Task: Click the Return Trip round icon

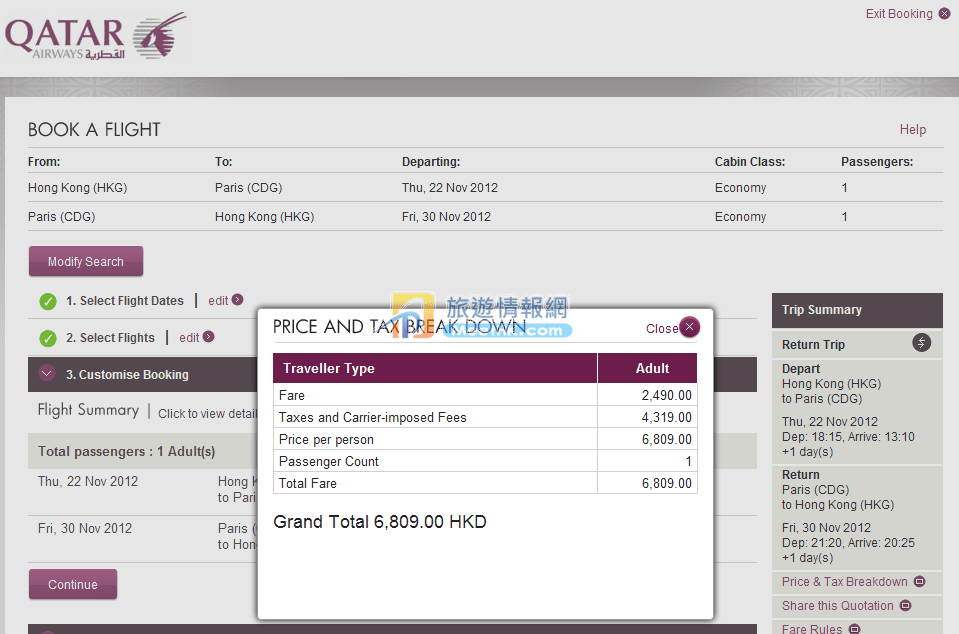Action: 922,343
